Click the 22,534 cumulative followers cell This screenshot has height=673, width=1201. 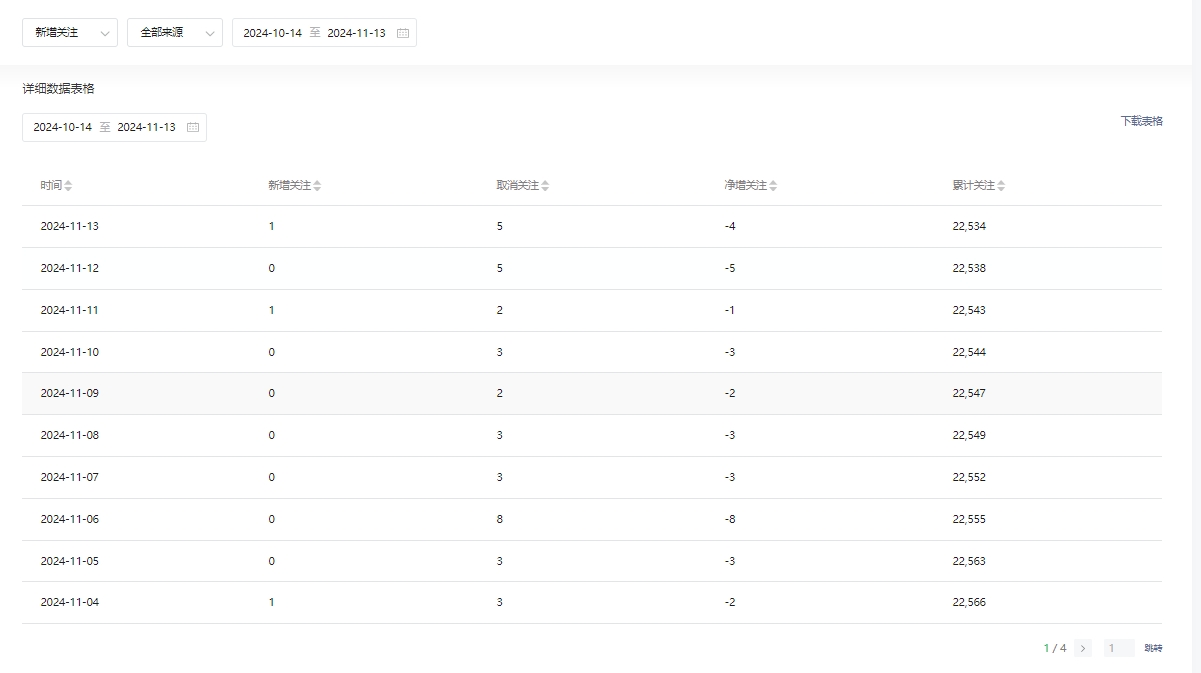click(x=969, y=227)
